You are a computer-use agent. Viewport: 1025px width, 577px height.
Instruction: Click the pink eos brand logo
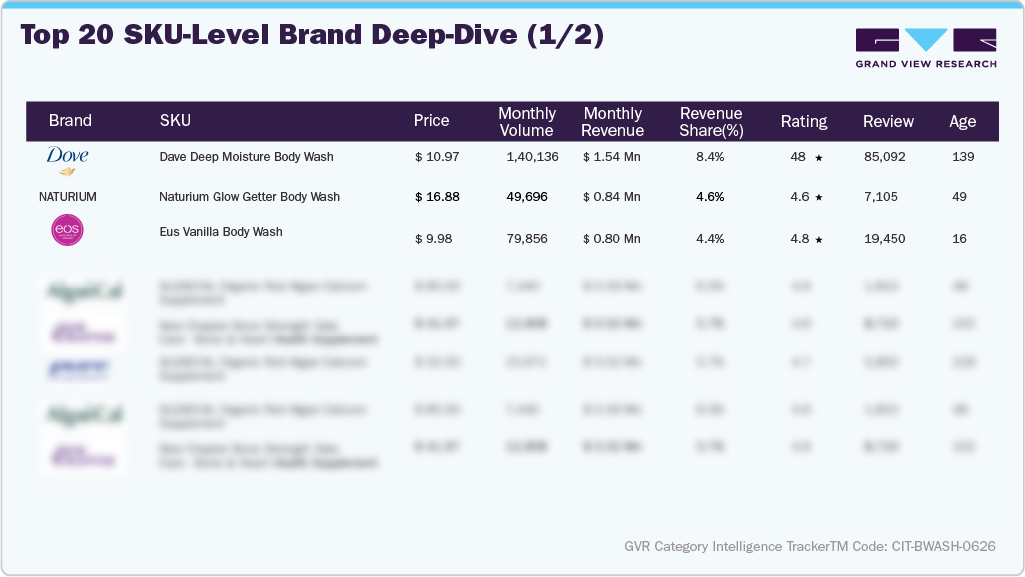point(67,230)
